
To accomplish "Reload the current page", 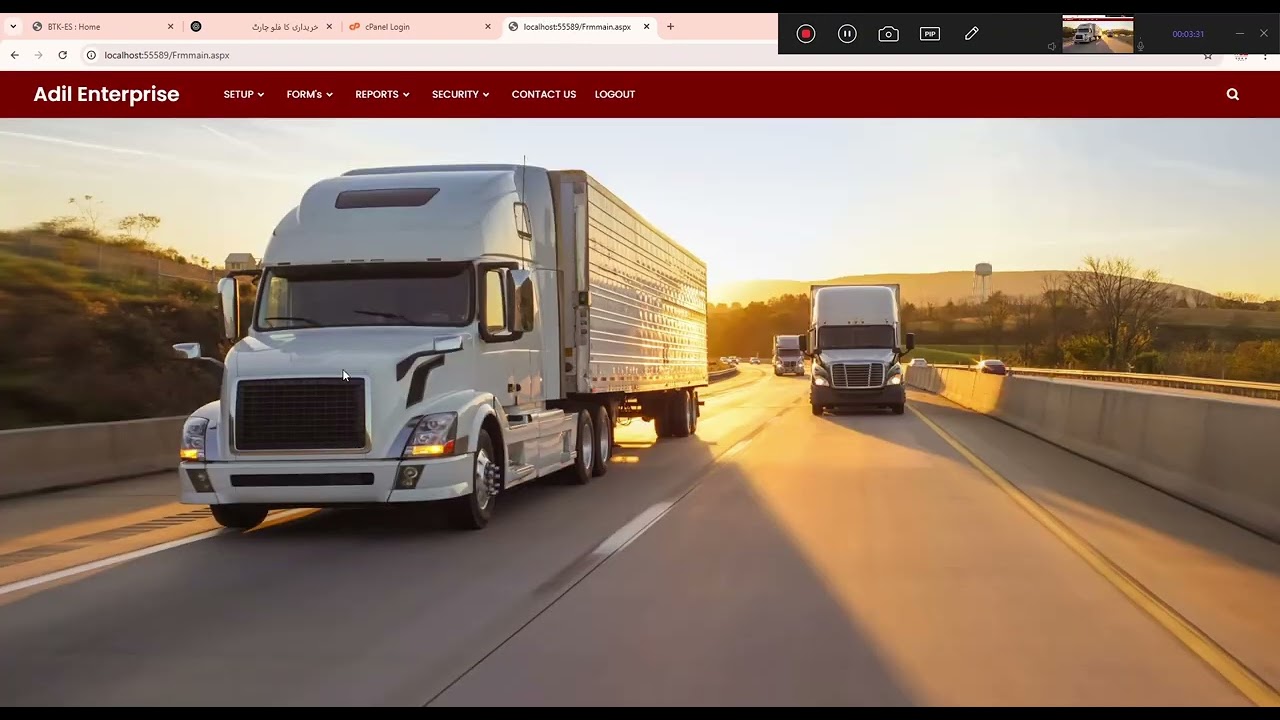I will click(62, 55).
